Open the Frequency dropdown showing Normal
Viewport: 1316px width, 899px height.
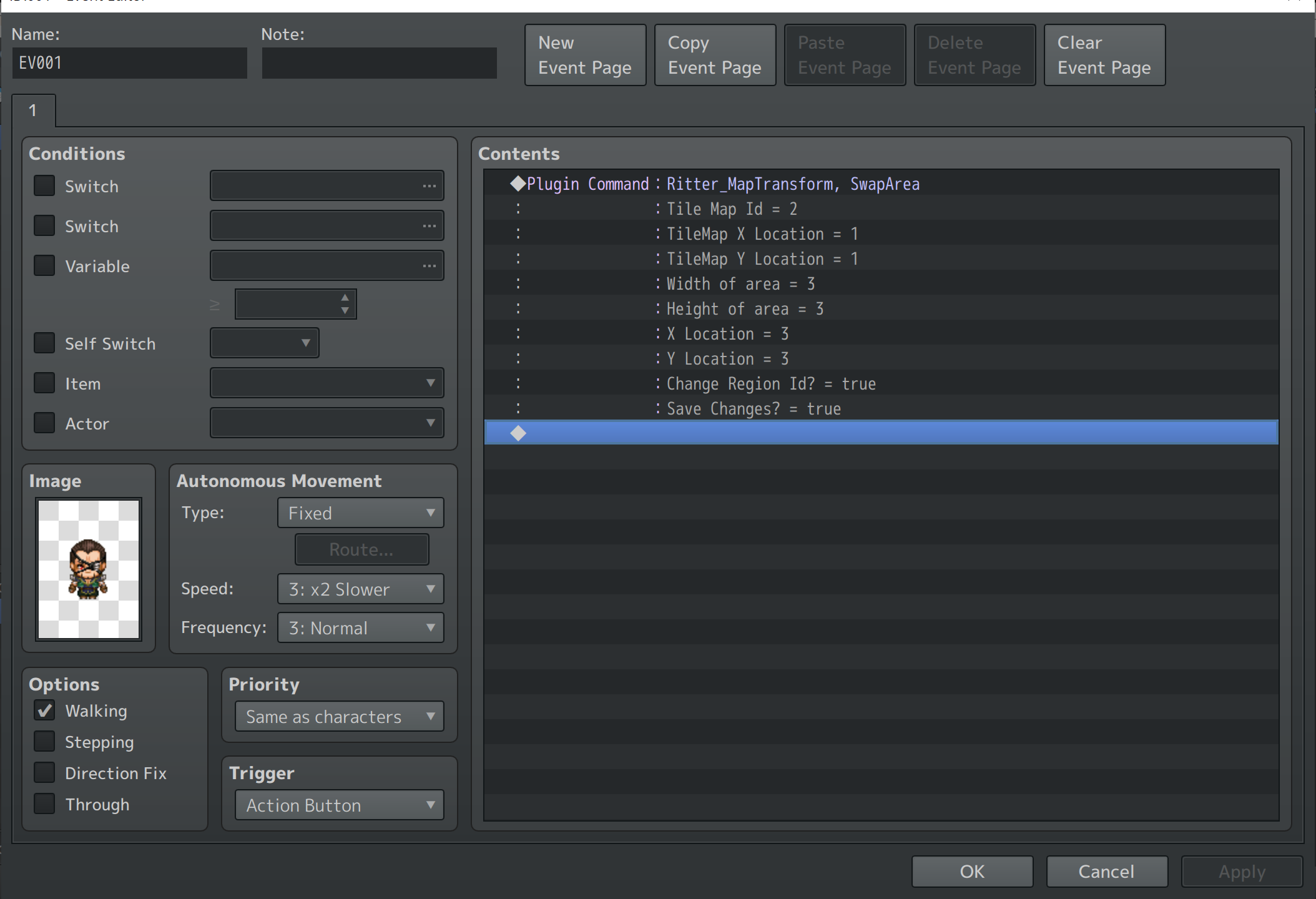361,627
